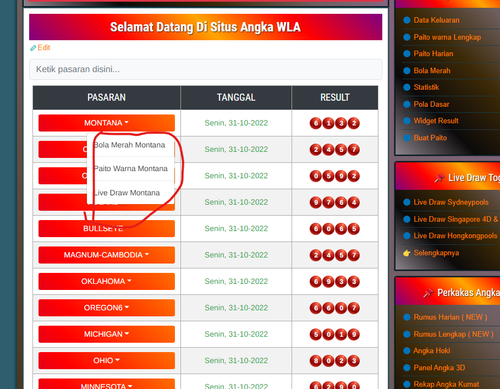
Task: Click the Edit pencil icon
Action: point(33,48)
